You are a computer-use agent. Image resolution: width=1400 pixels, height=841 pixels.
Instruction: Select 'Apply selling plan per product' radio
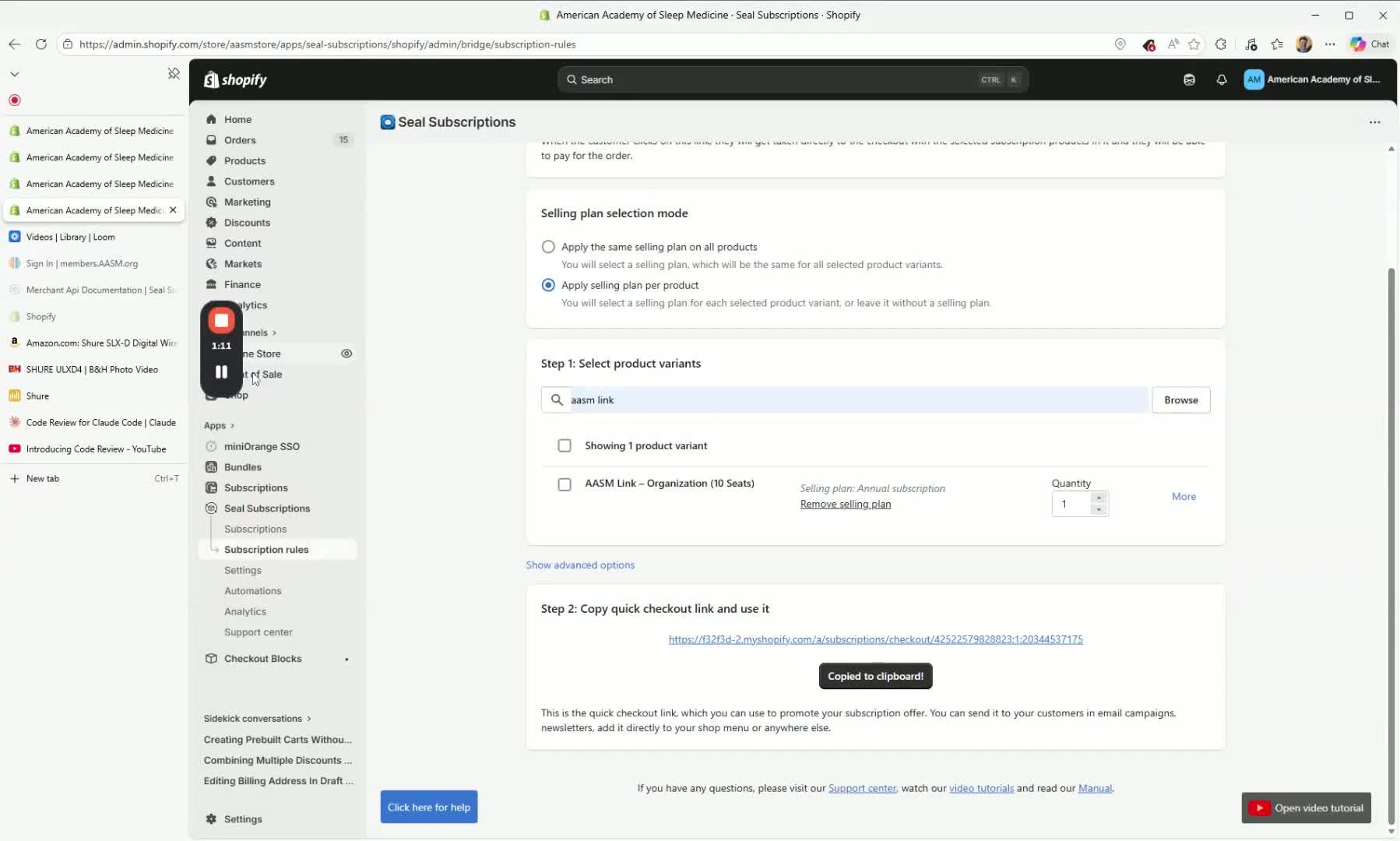[548, 285]
